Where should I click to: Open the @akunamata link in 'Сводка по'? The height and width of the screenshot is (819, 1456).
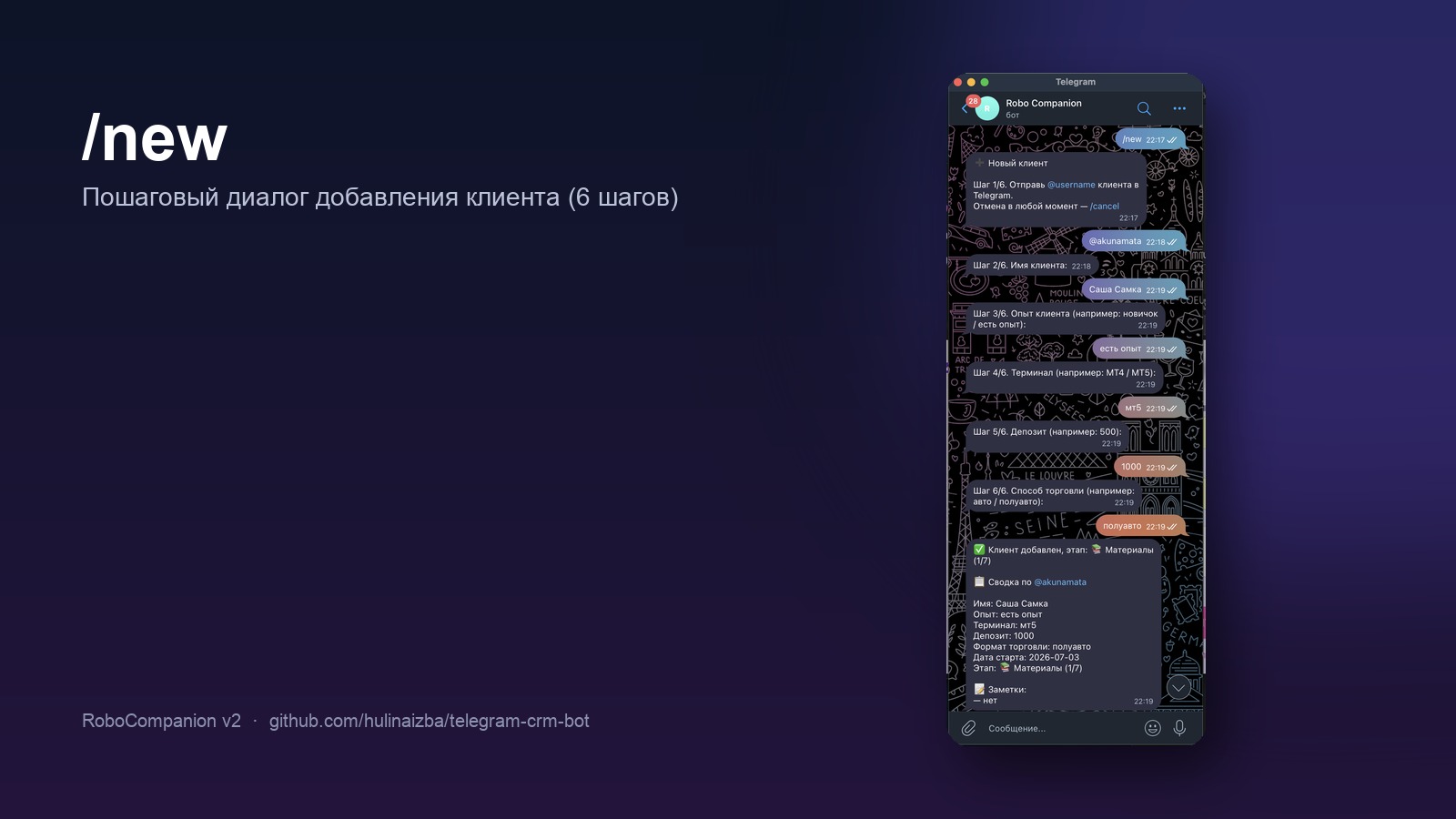pos(1060,582)
